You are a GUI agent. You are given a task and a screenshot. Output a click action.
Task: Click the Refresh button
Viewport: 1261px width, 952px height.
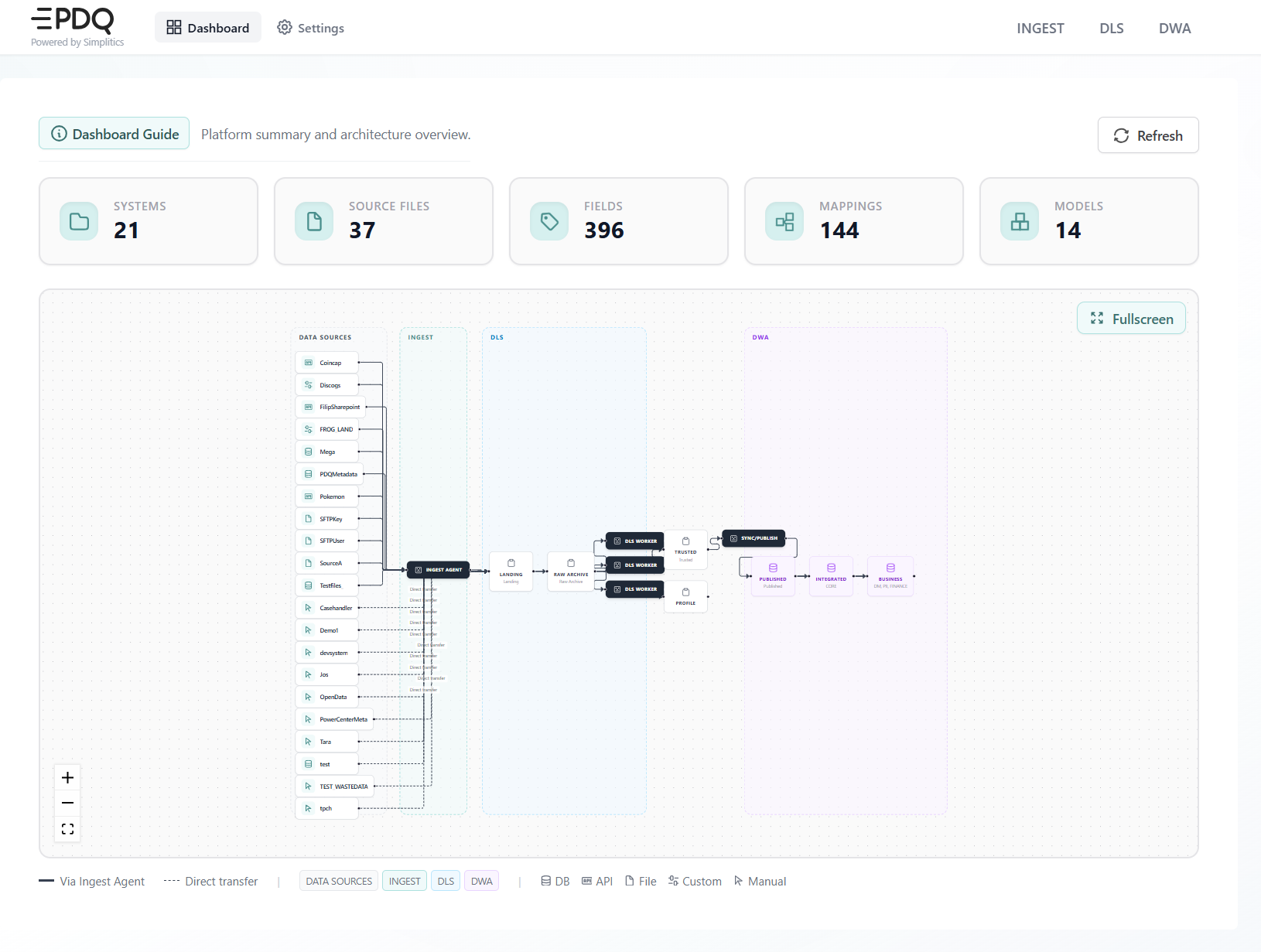[1148, 135]
